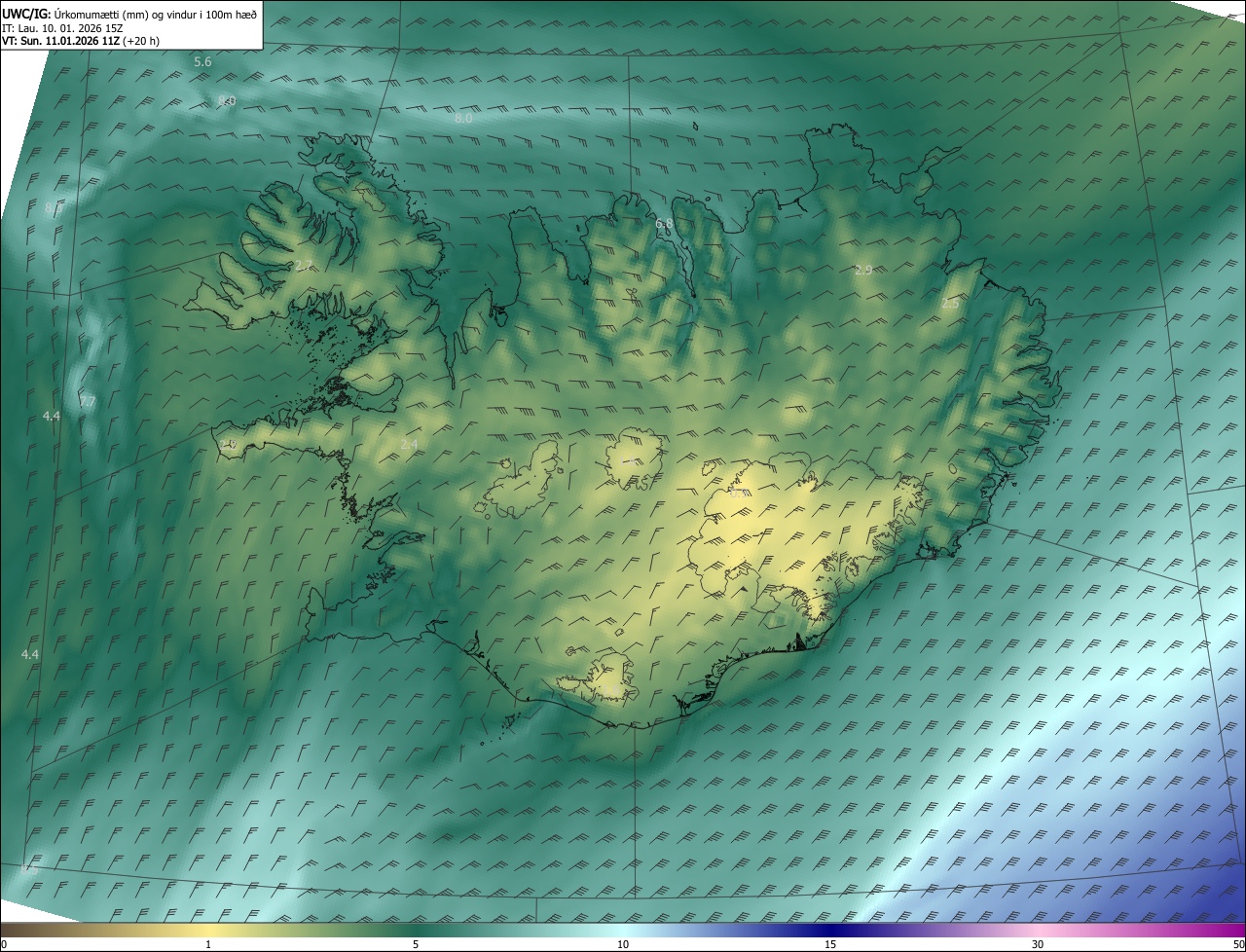This screenshot has height=952, width=1246.
Task: Click the title text "Úrkomumætti (mm) og vindur i 100m hæð"
Action: coord(156,14)
